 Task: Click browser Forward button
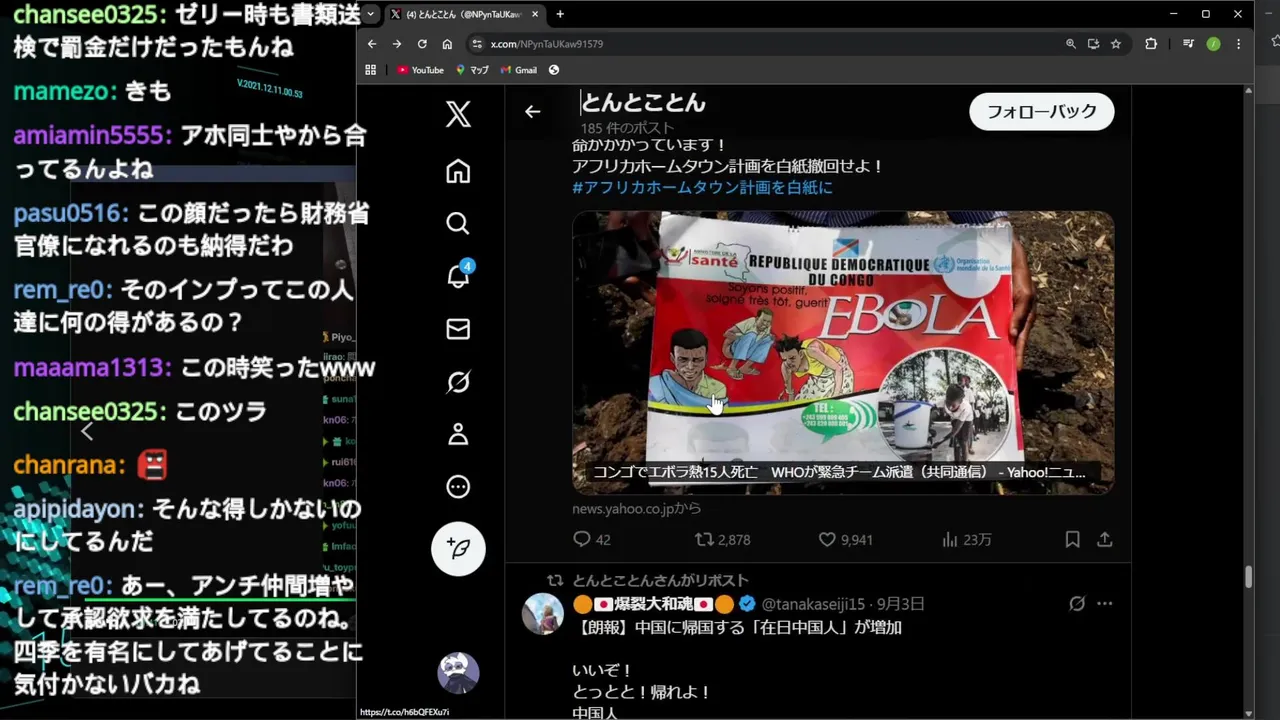click(397, 44)
